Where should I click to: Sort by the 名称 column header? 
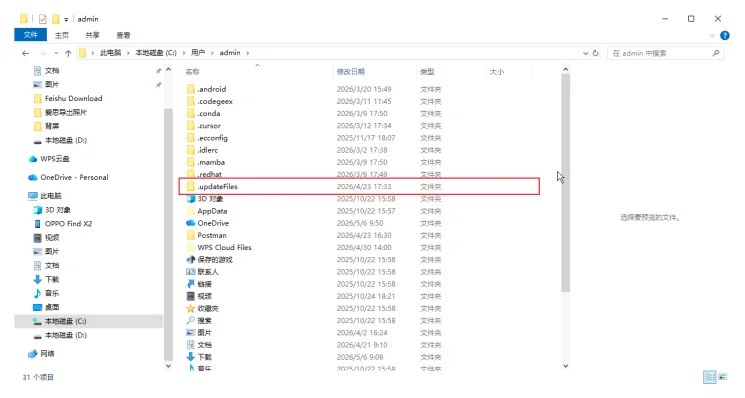pos(192,72)
